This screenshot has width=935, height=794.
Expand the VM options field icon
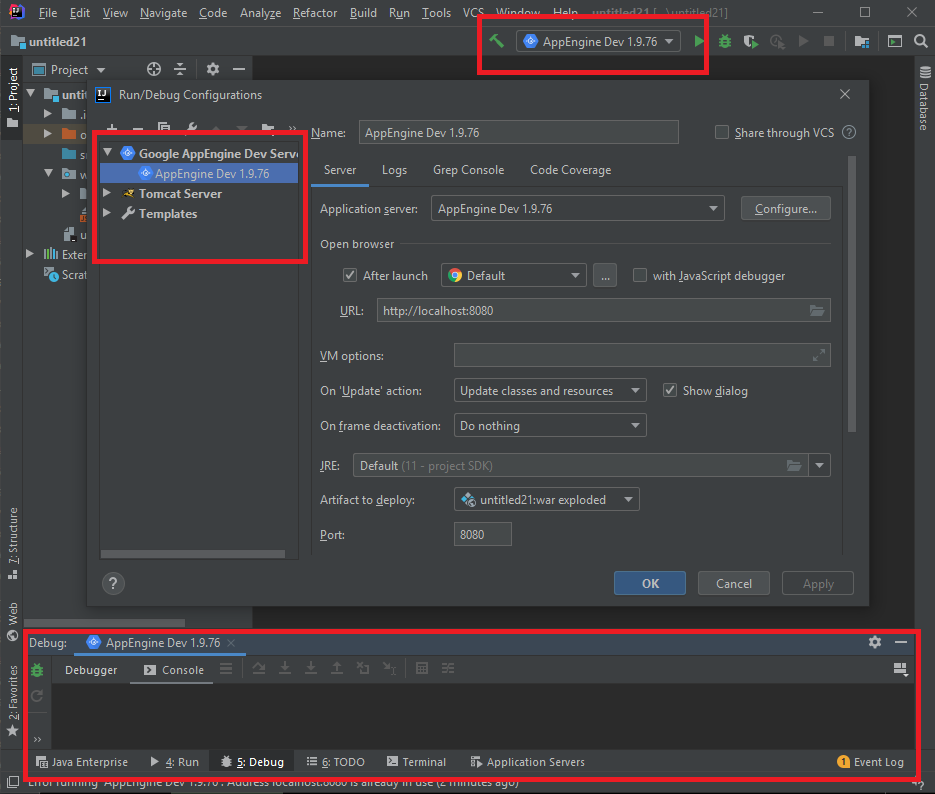point(819,355)
